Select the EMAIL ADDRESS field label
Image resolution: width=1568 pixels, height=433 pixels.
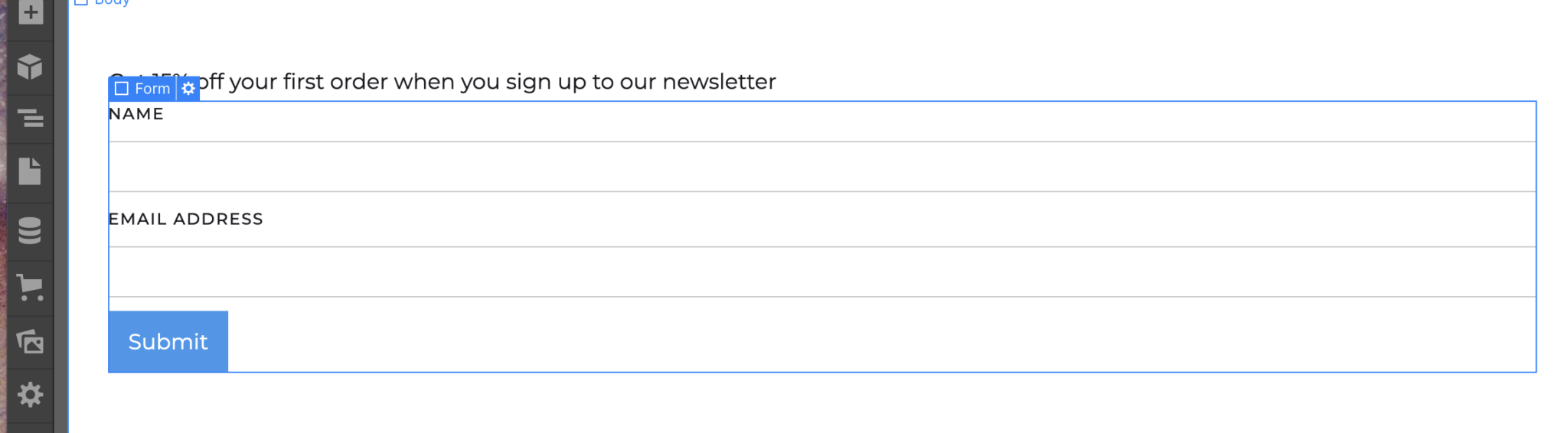click(186, 220)
